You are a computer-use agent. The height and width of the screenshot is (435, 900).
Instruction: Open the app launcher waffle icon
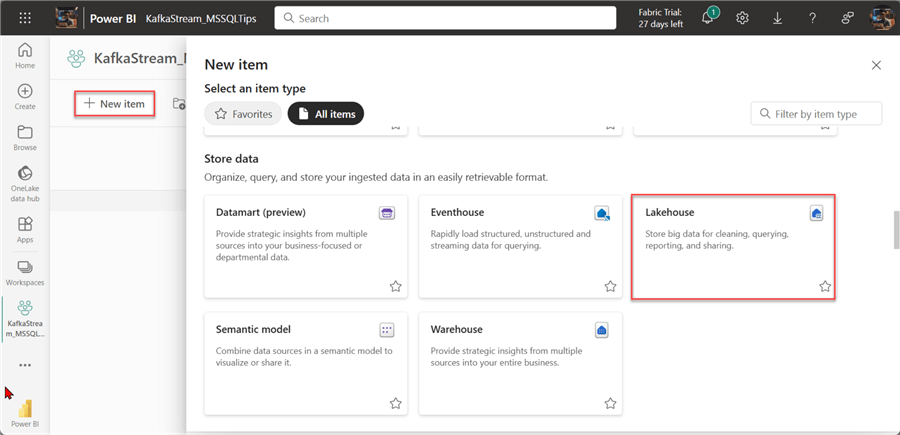25,18
